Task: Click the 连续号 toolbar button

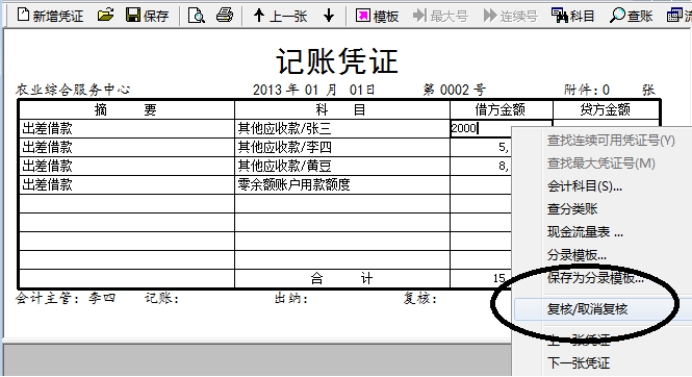Action: coord(510,16)
